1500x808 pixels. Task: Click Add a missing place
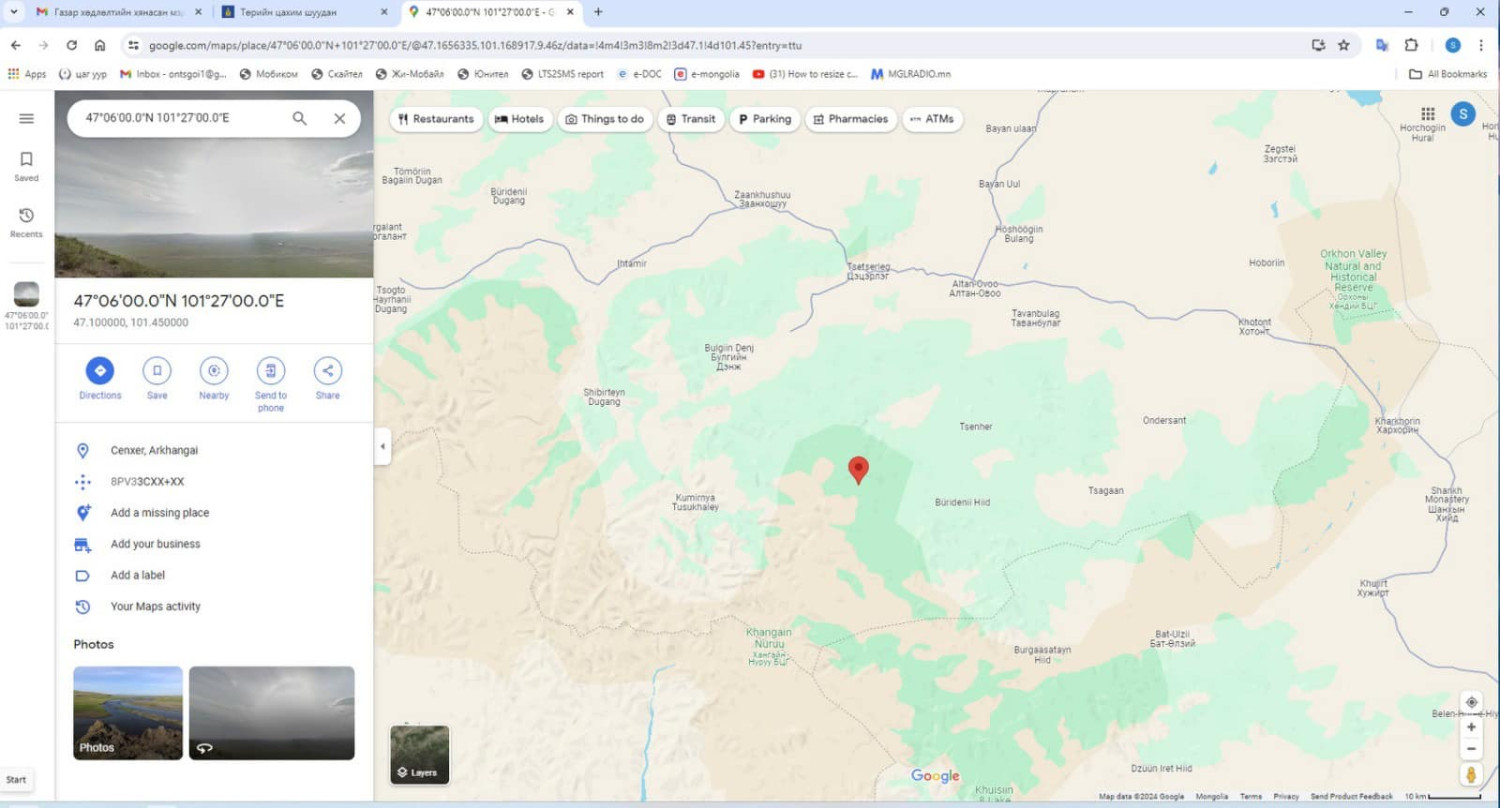[x=160, y=513]
